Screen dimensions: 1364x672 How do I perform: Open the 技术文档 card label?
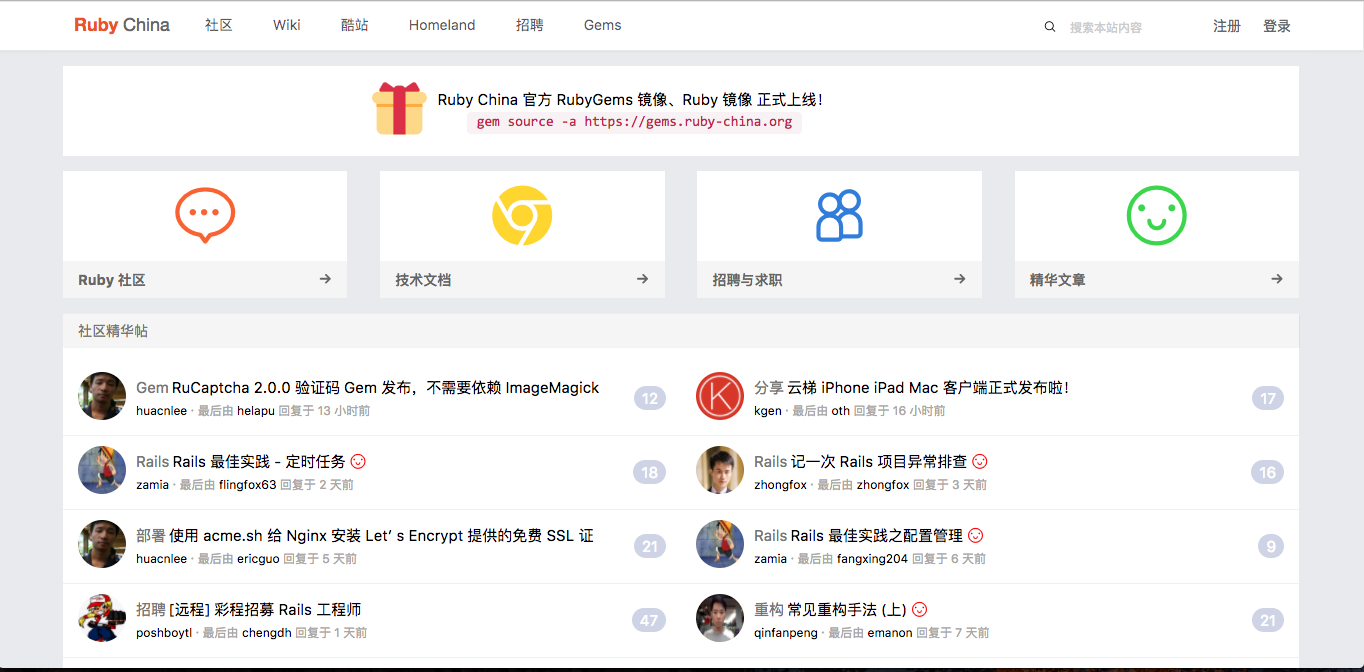[x=423, y=280]
